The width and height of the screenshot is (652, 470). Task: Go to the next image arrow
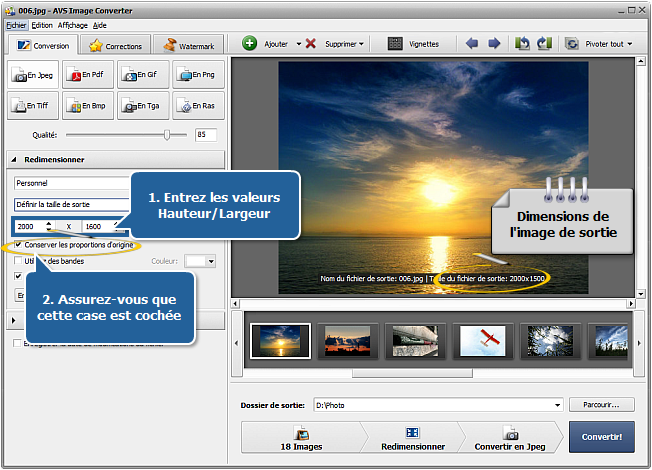click(x=493, y=44)
